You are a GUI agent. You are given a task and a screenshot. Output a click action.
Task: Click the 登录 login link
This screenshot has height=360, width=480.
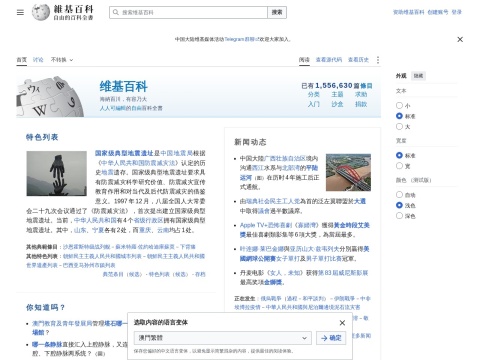(457, 12)
